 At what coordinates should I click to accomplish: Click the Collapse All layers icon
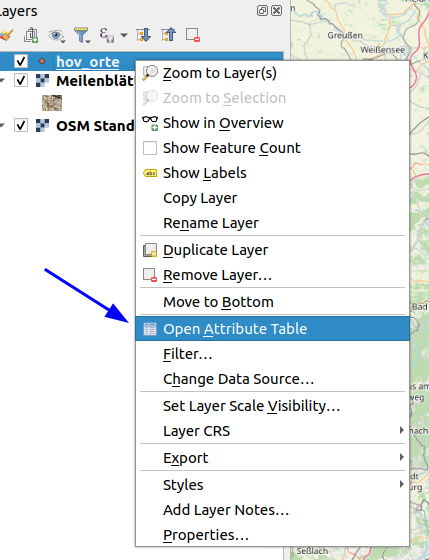pyautogui.click(x=169, y=35)
